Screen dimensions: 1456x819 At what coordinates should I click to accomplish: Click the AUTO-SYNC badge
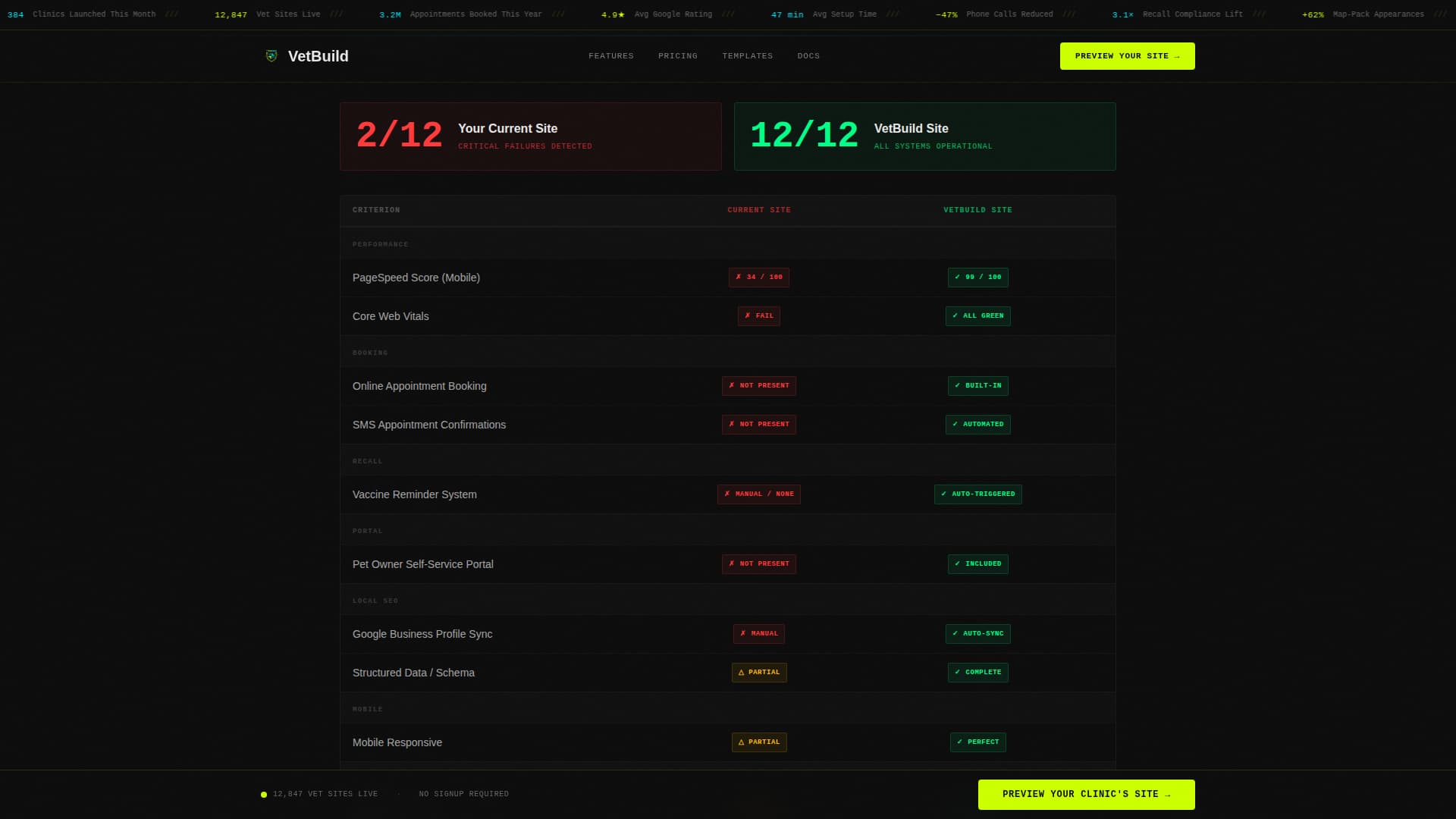pos(978,634)
